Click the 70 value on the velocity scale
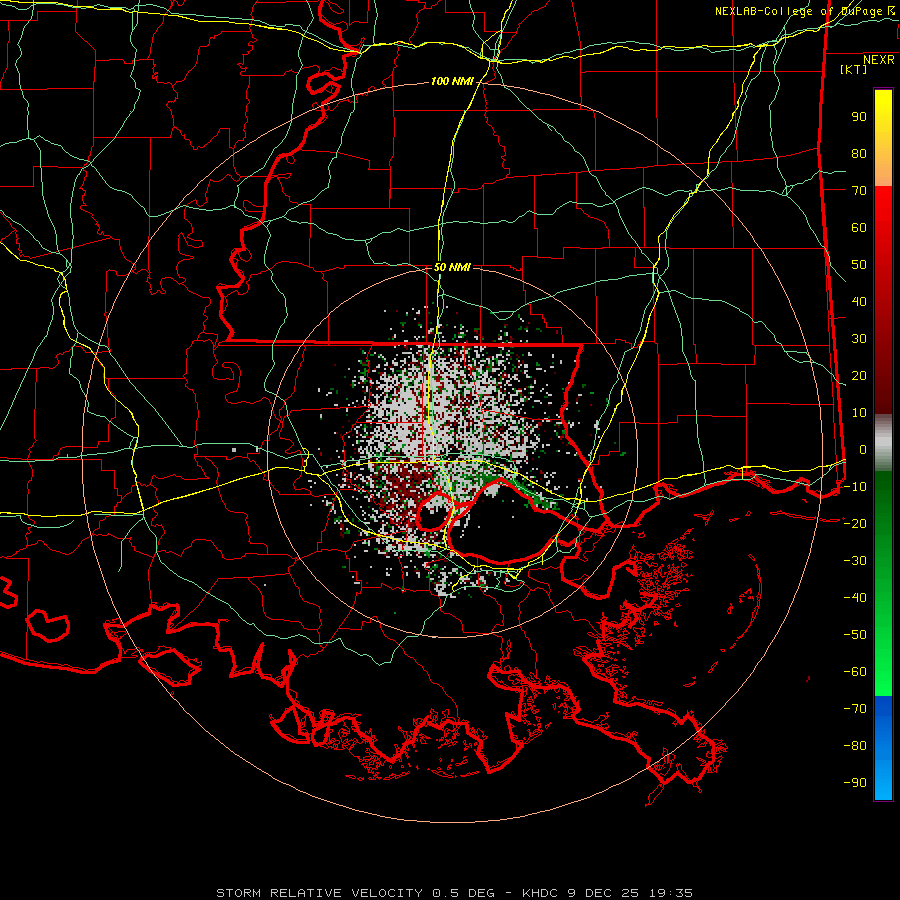Image resolution: width=900 pixels, height=900 pixels. [x=859, y=191]
